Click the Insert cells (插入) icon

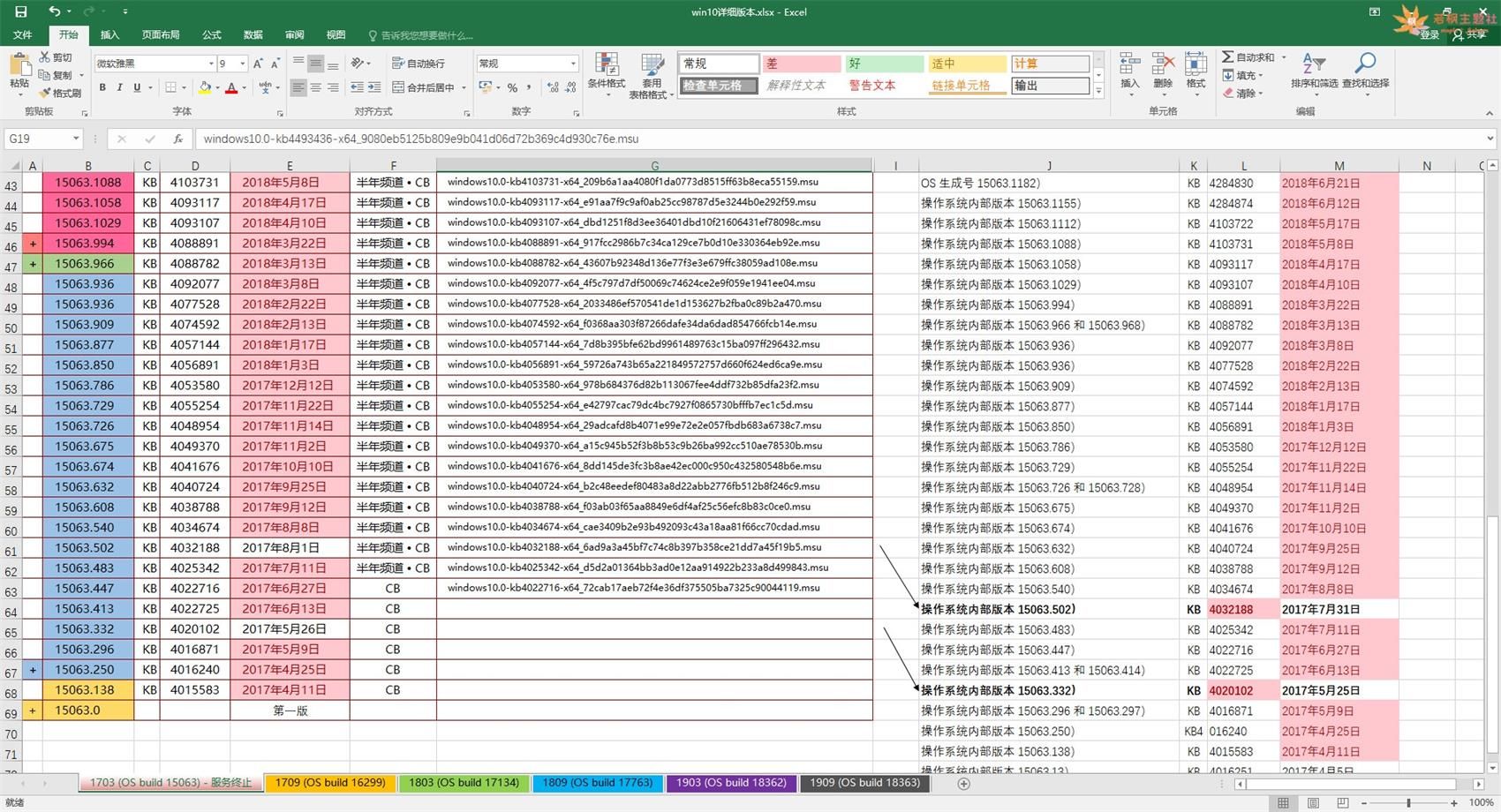coord(1129,64)
